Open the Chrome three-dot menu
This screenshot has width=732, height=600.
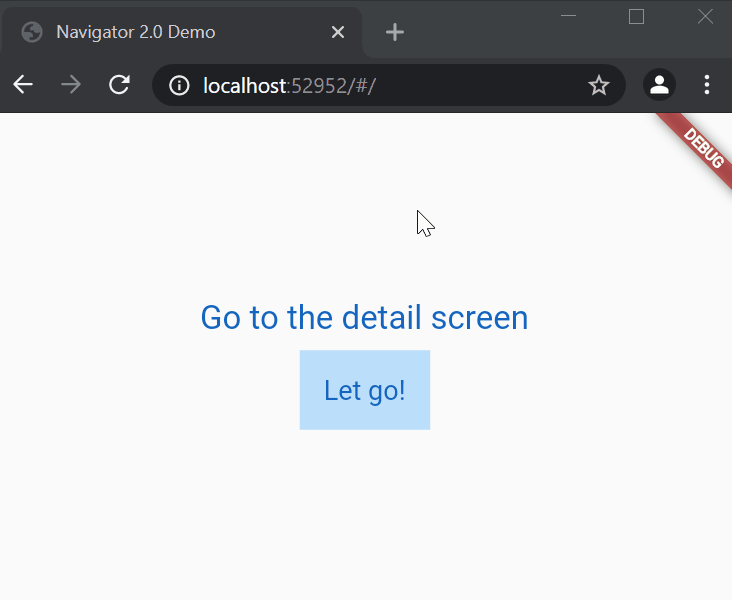[x=707, y=85]
